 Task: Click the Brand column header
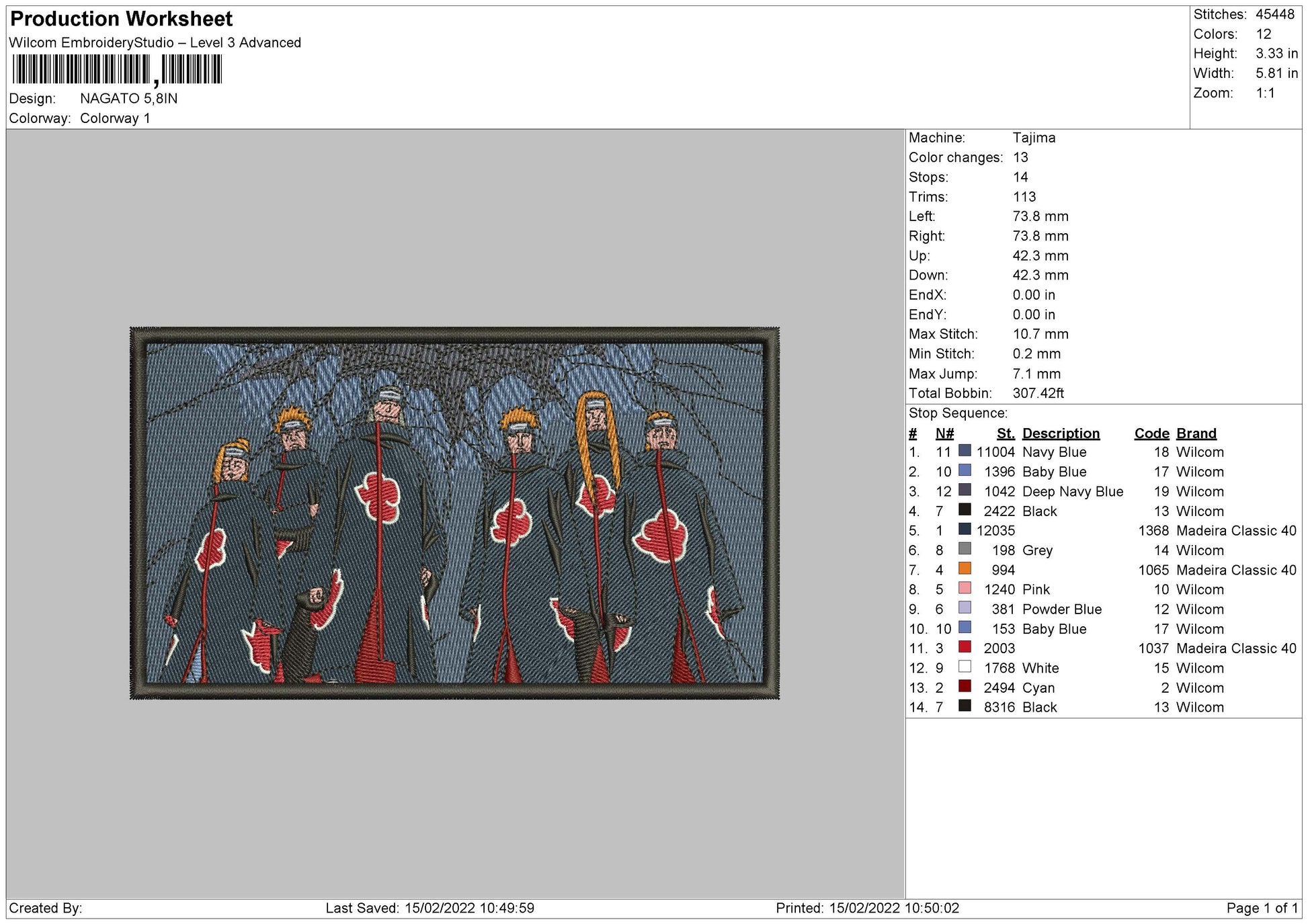pos(1196,433)
